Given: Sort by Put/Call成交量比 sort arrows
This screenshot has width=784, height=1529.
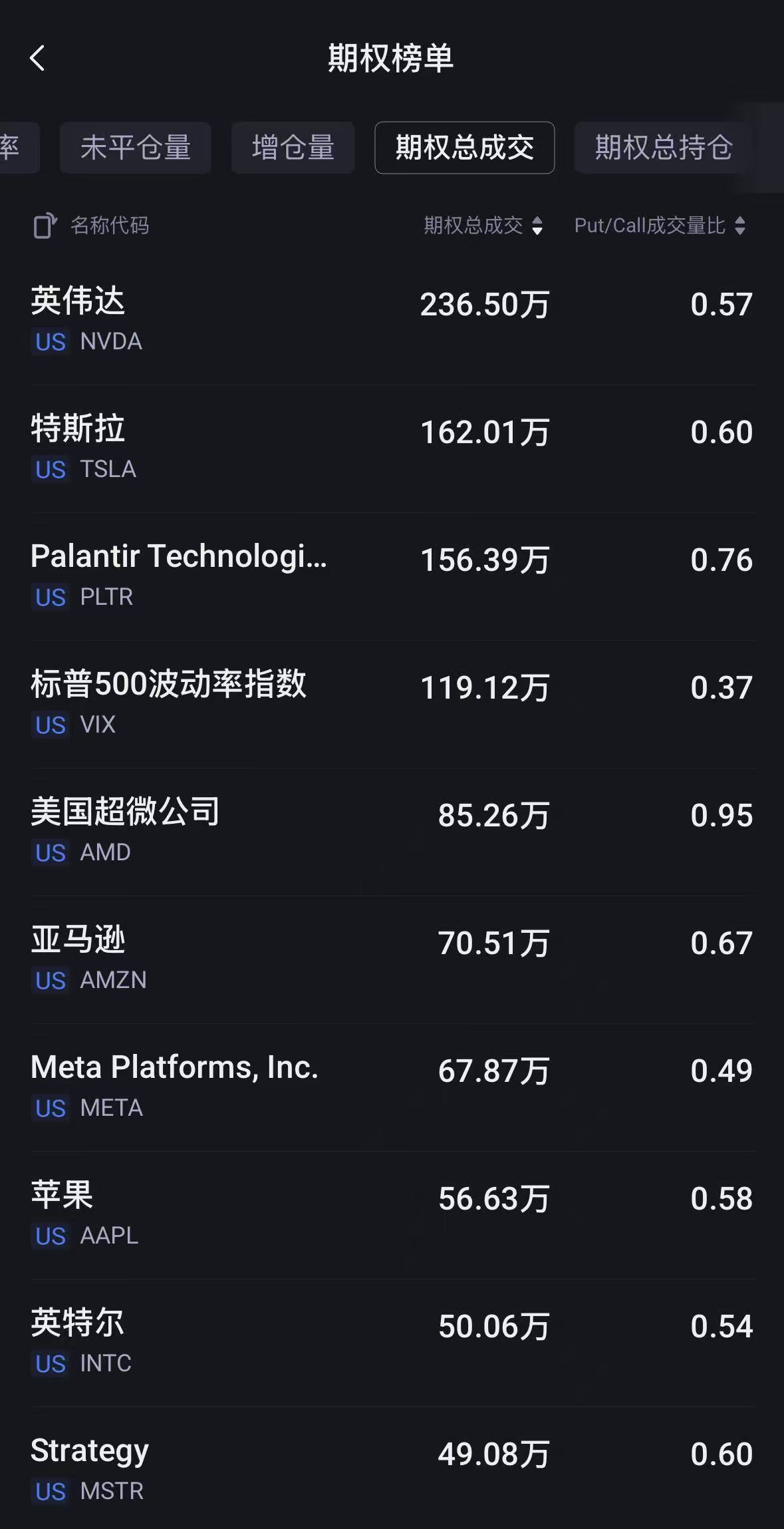Looking at the screenshot, I should 739,226.
